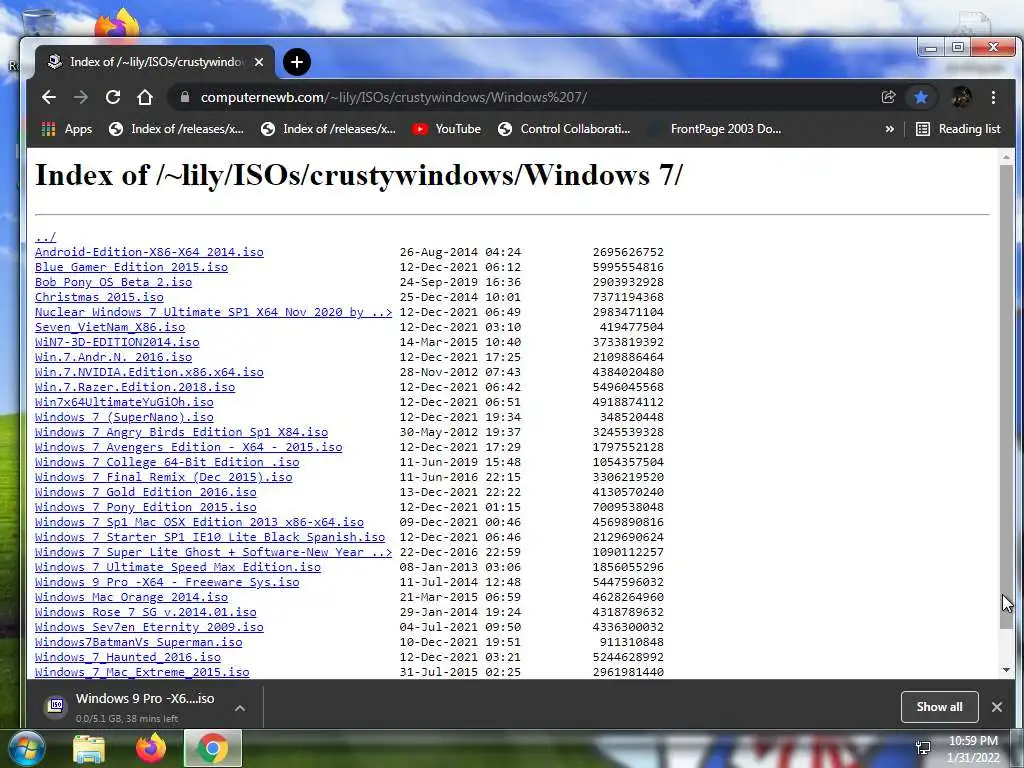
Task: Launch Firefox from the taskbar
Action: coord(151,749)
